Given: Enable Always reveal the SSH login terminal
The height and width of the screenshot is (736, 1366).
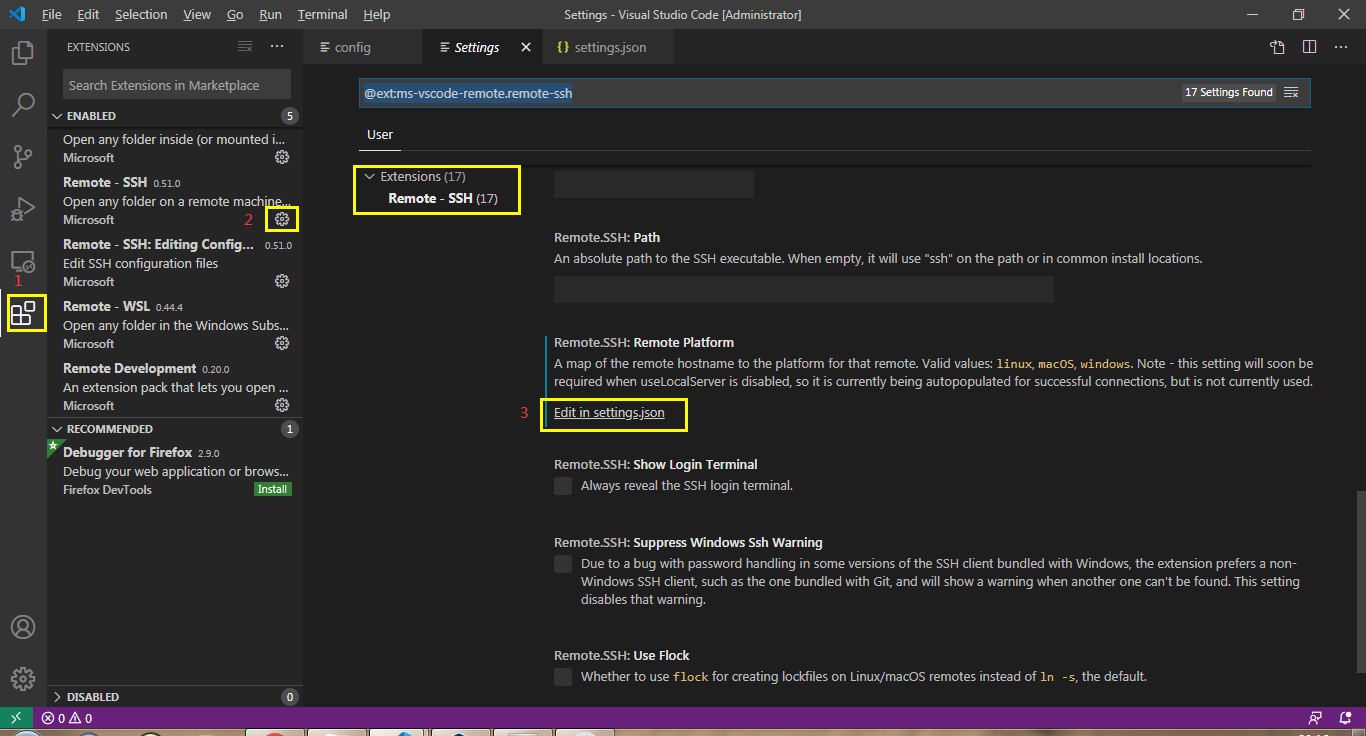Looking at the screenshot, I should (563, 485).
